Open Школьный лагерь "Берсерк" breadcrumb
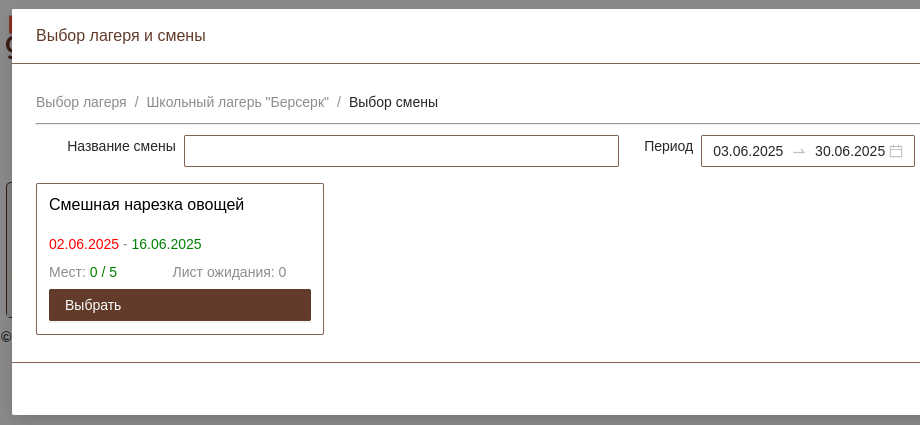 pos(237,102)
